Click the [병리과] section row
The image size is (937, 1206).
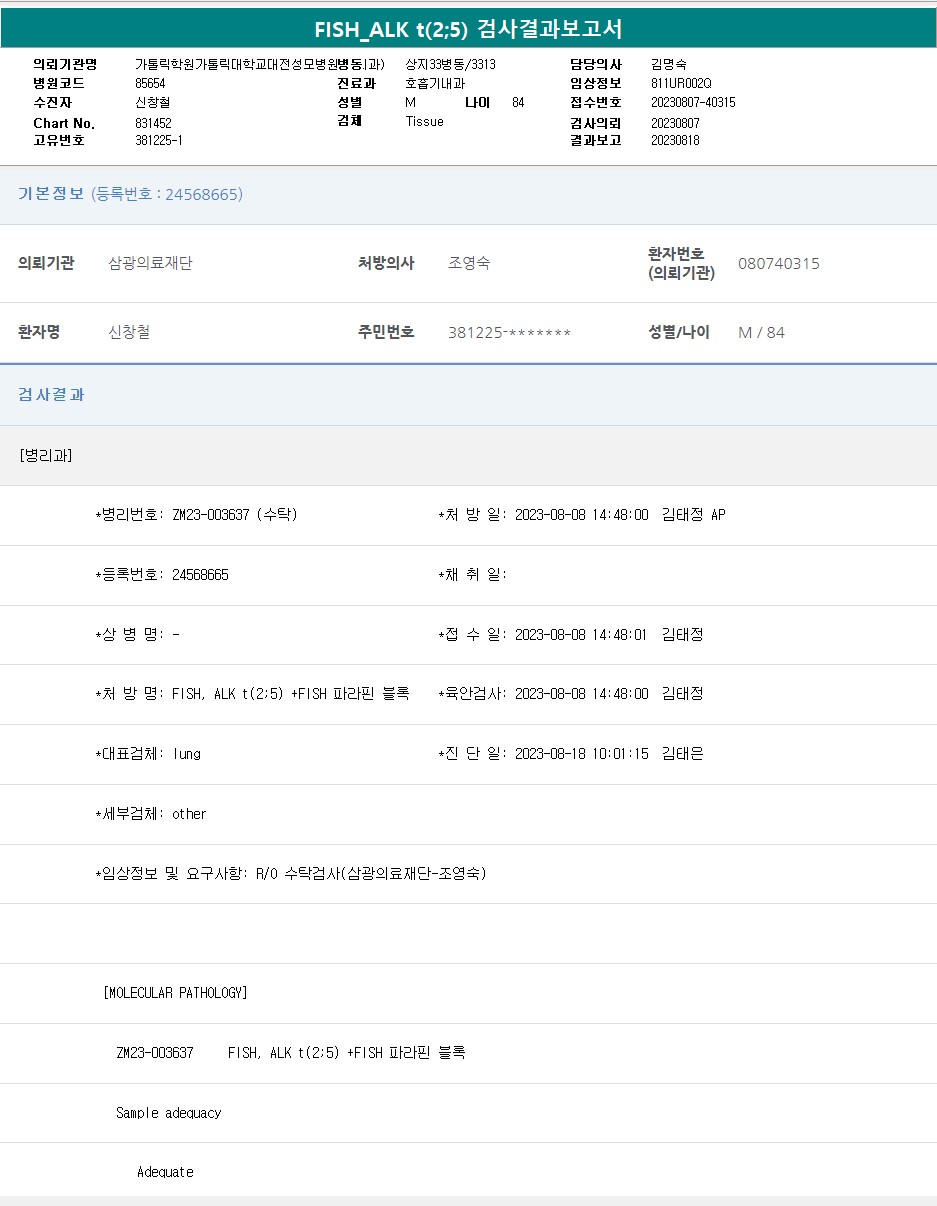click(x=46, y=455)
